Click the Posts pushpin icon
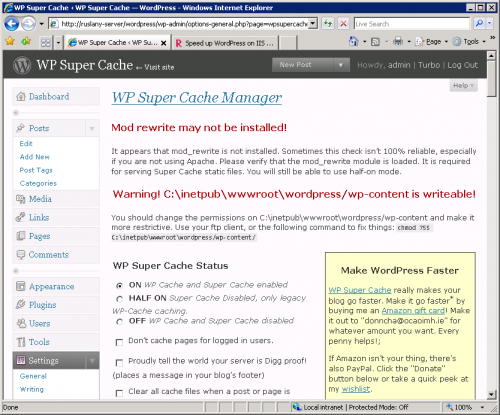Viewport: 500px width, 415px height. (21, 128)
